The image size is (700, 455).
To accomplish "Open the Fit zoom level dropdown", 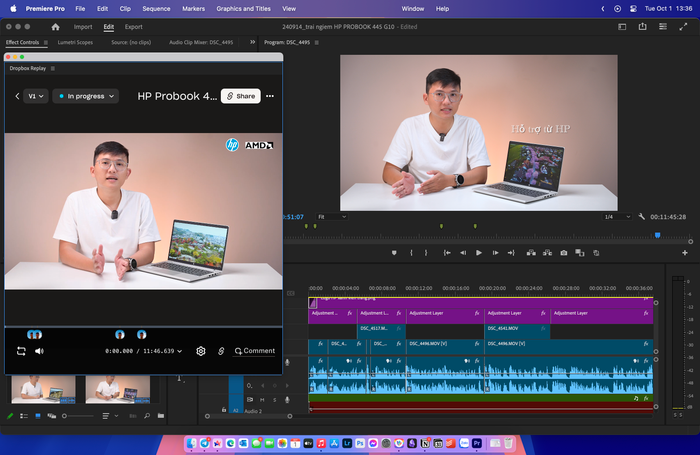I will coord(332,217).
